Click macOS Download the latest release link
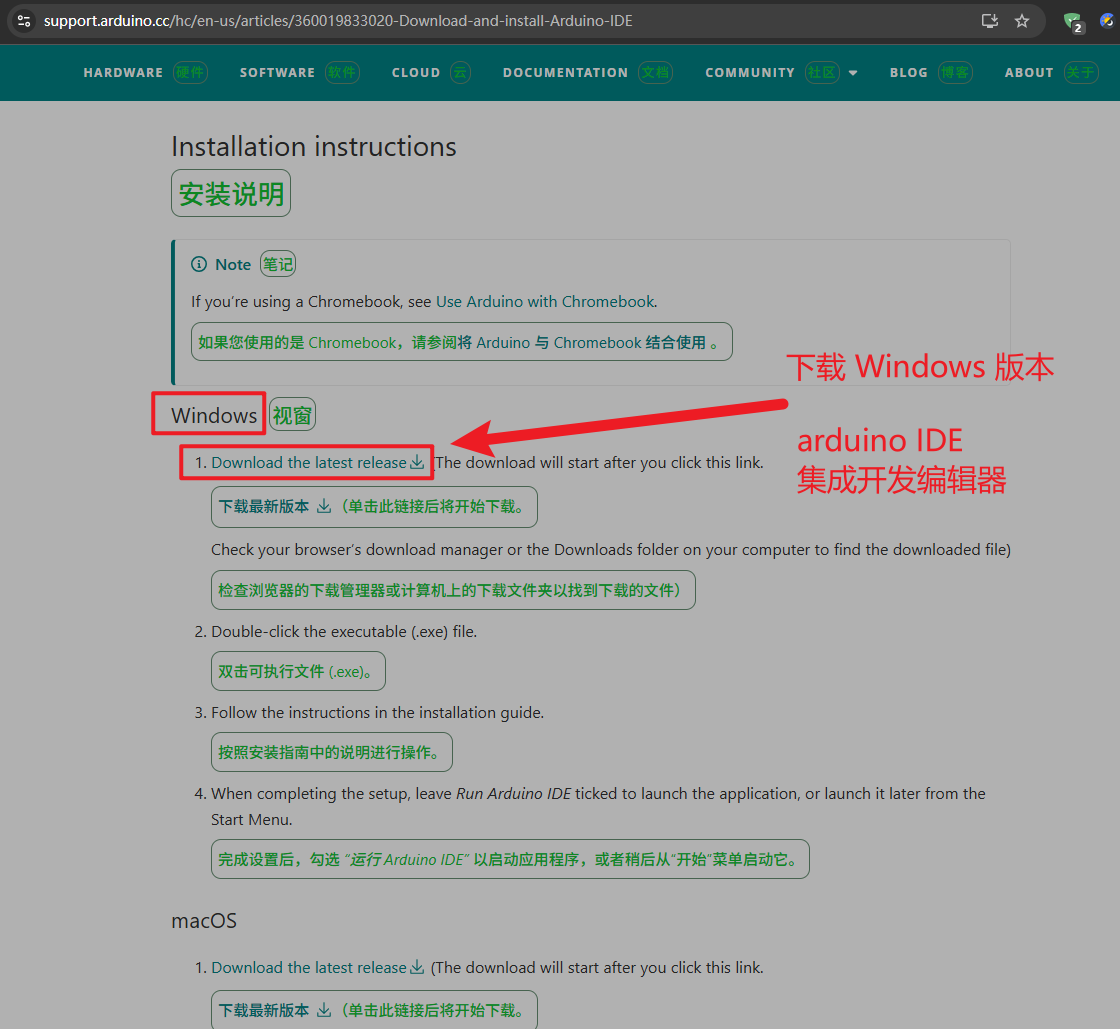The width and height of the screenshot is (1120, 1029). coord(309,968)
